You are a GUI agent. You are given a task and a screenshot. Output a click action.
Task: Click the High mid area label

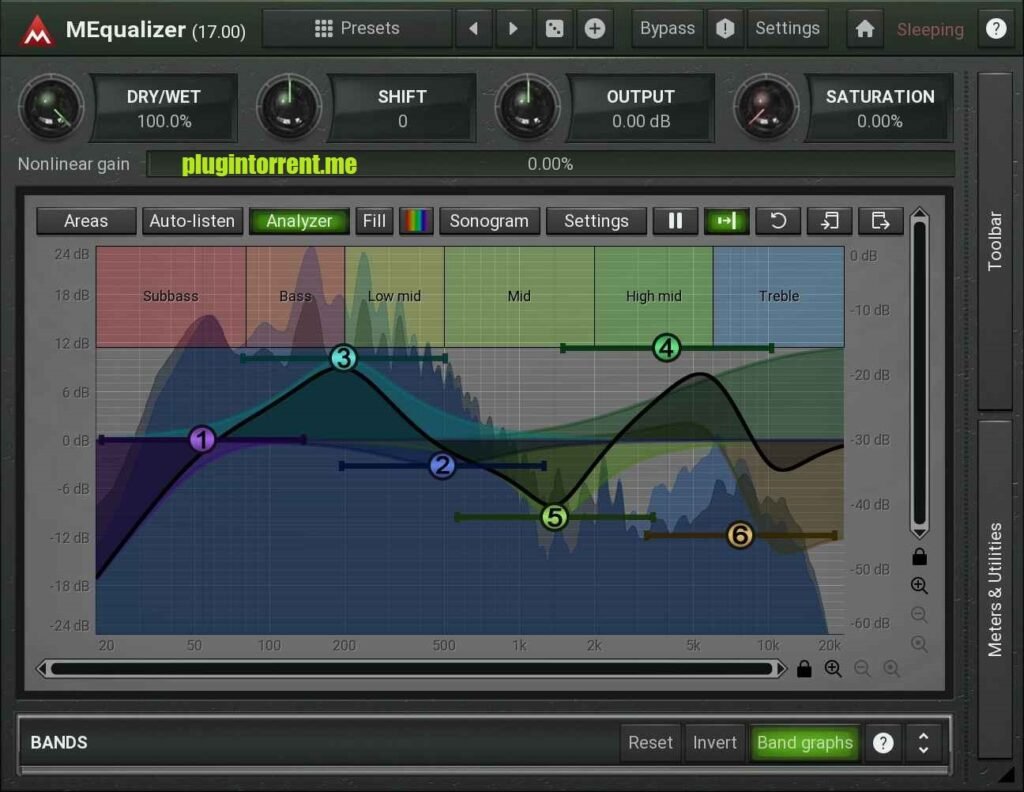coord(654,296)
